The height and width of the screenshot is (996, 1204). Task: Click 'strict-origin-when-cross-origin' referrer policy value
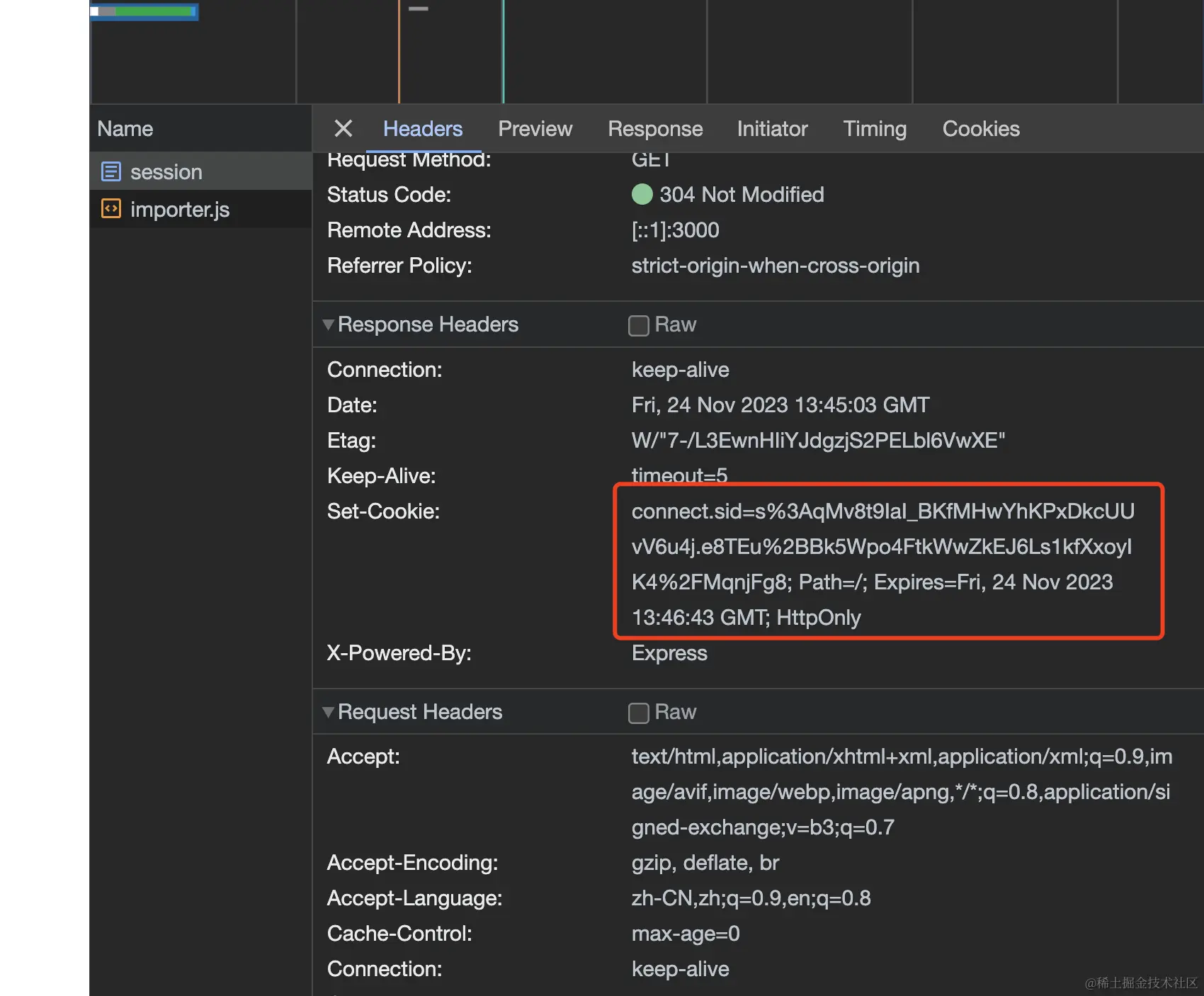click(776, 265)
